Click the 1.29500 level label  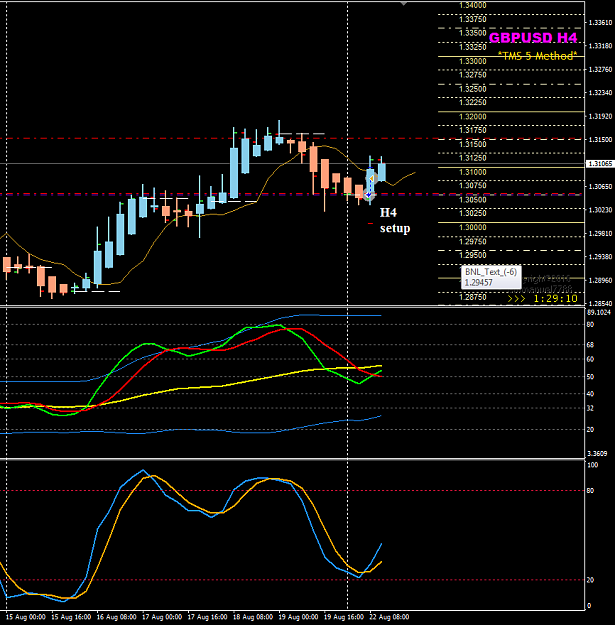pos(473,255)
